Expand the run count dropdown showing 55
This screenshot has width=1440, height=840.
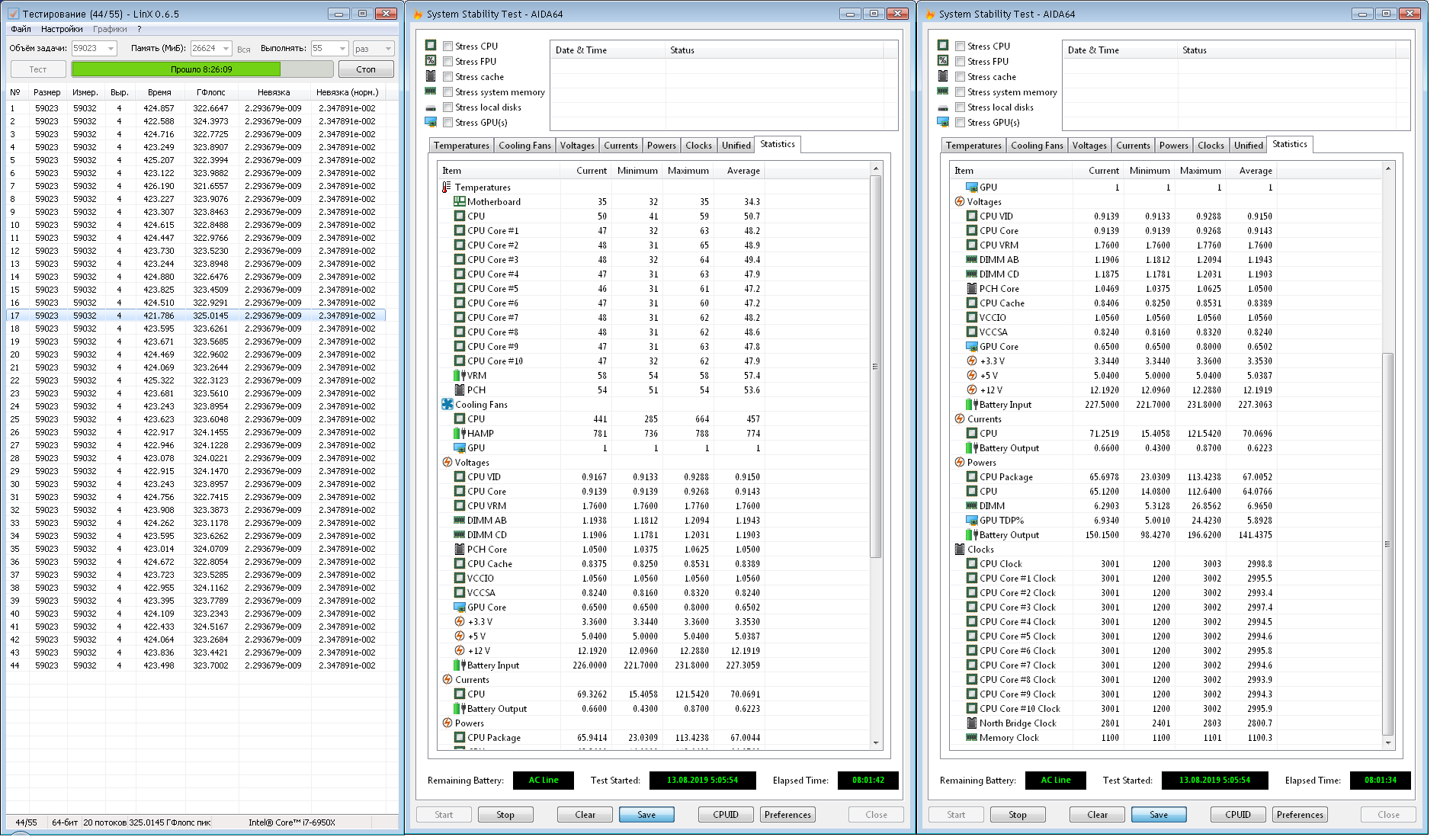[x=342, y=49]
